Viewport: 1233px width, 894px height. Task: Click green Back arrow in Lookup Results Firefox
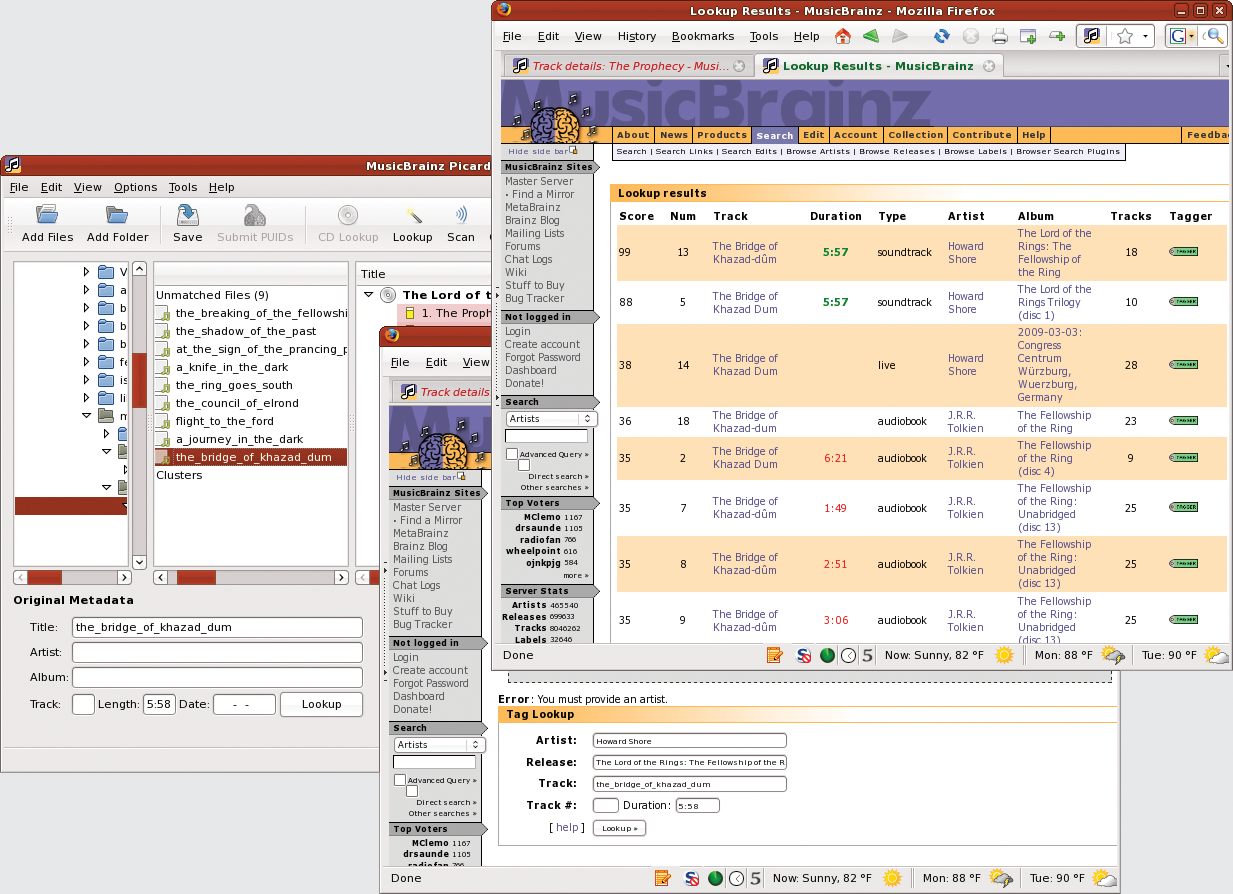(x=871, y=36)
